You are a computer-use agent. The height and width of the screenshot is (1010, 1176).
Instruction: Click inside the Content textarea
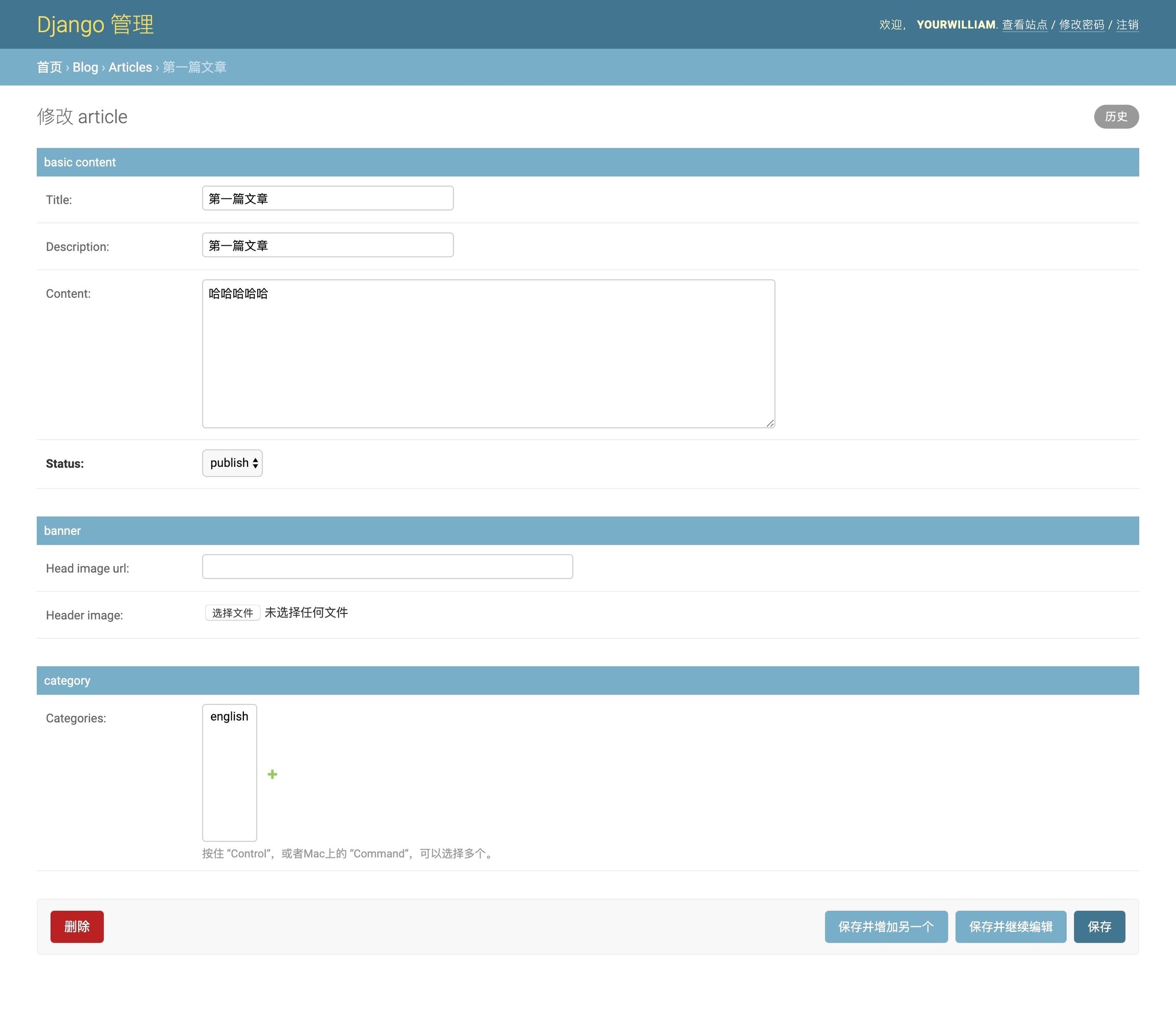click(x=488, y=353)
